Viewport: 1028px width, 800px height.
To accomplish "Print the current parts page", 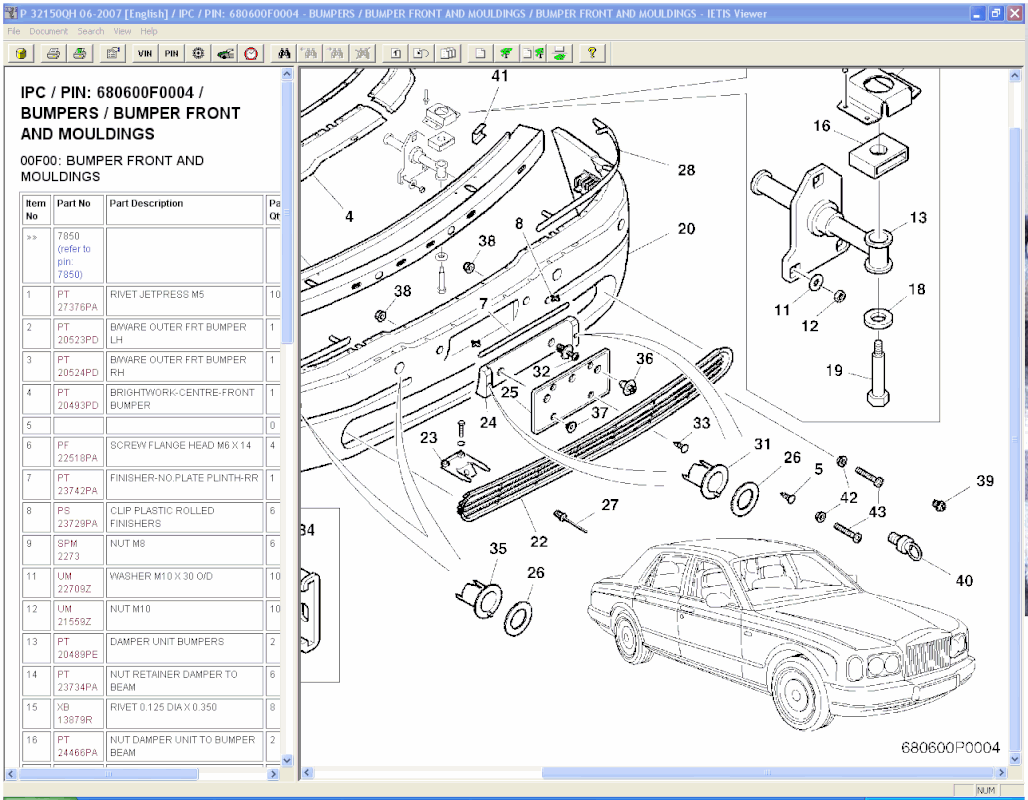I will point(51,53).
